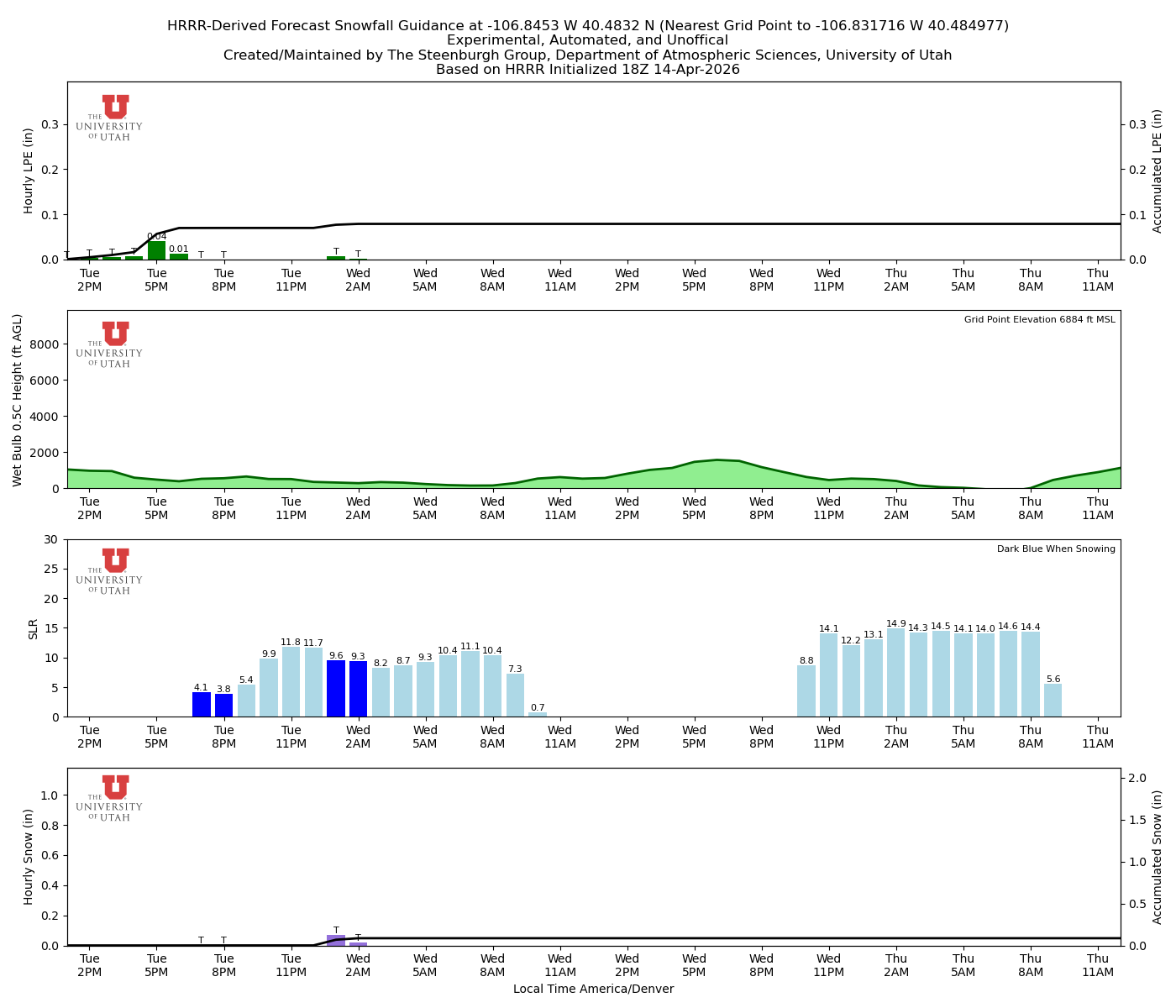Image resolution: width=1176 pixels, height=1008 pixels.
Task: Click the HRRR forecast title text
Action: coord(588,25)
